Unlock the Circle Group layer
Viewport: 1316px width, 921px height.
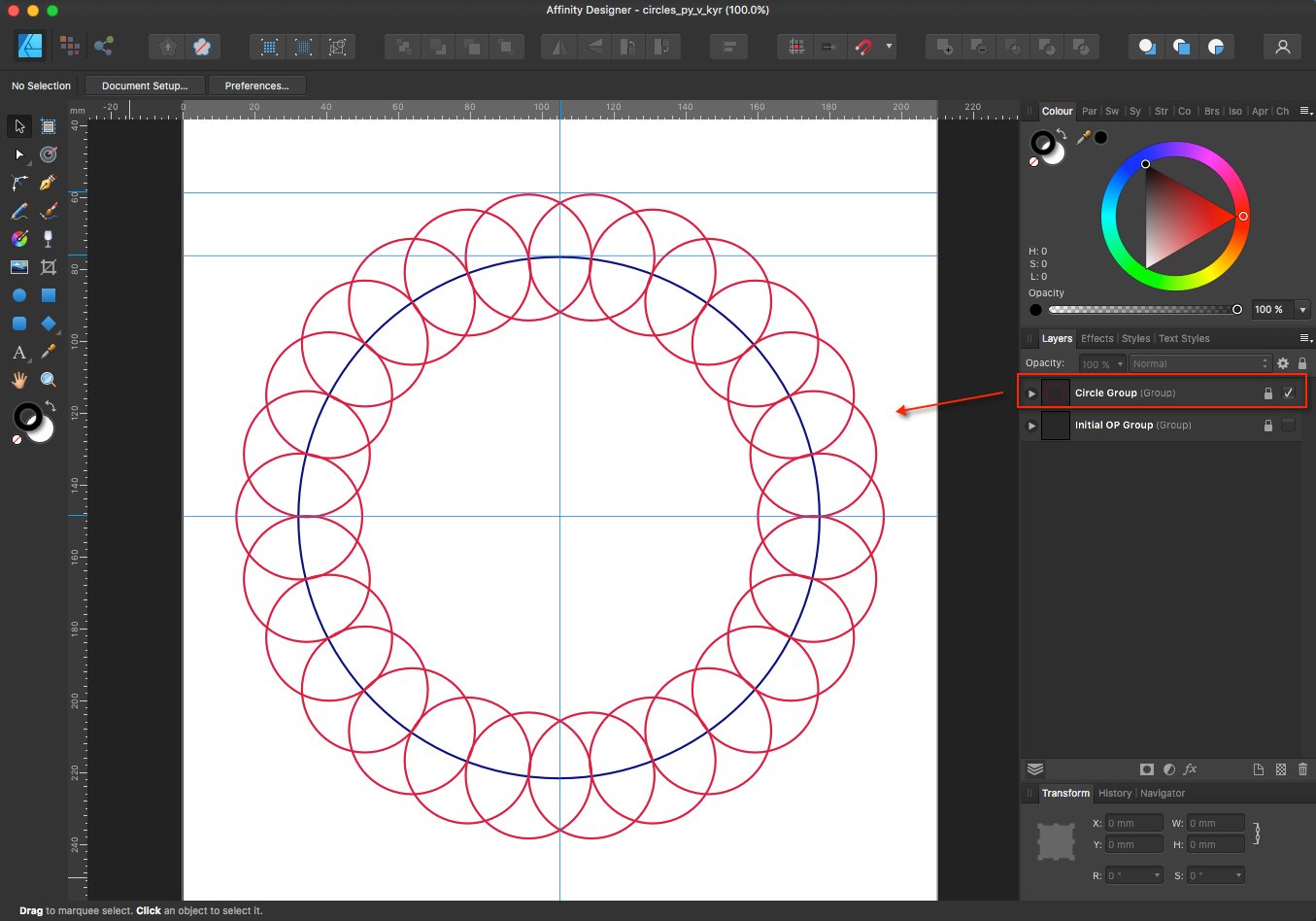1267,392
